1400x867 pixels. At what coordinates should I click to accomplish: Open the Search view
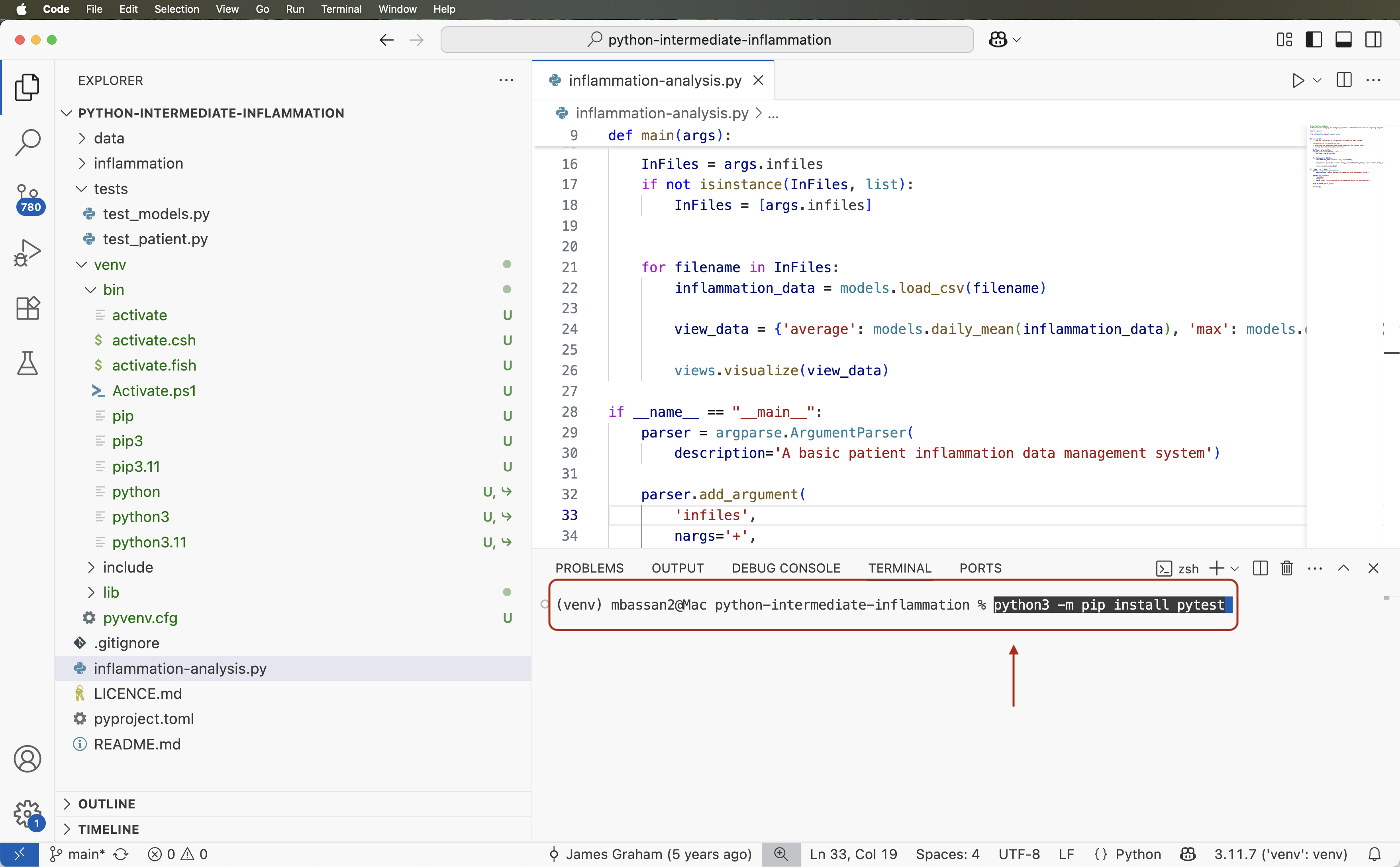point(27,141)
